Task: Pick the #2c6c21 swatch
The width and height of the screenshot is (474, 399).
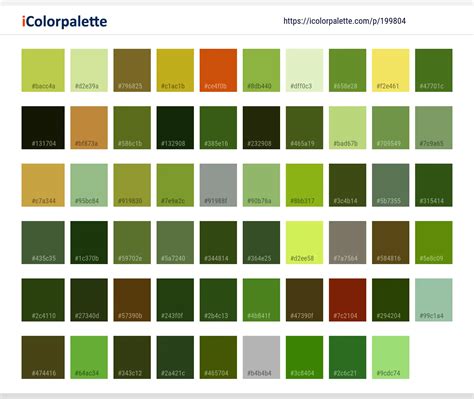Action: 347,357
